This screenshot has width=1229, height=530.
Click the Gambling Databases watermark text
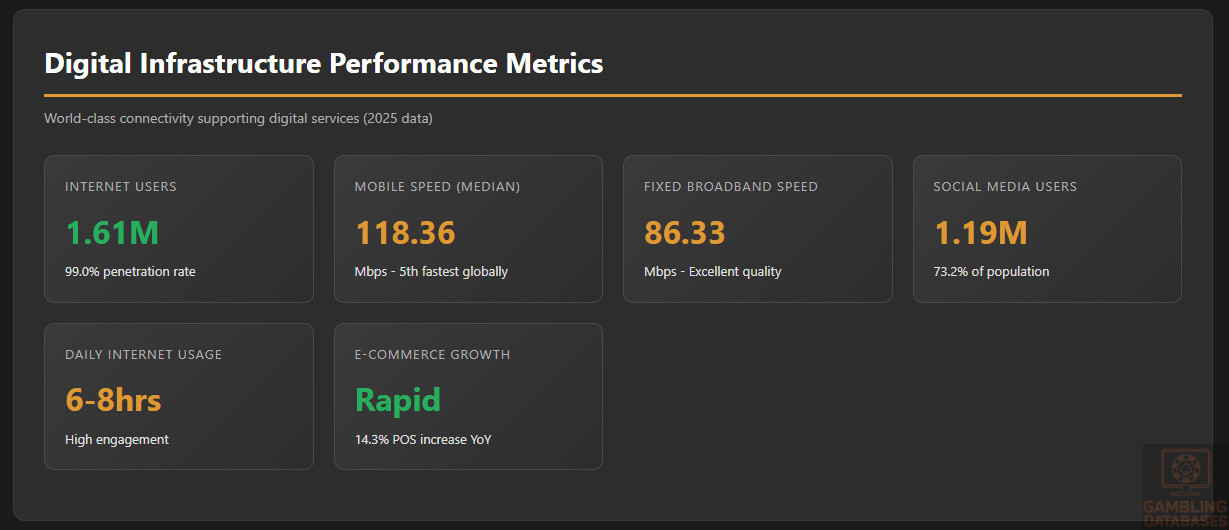1186,514
